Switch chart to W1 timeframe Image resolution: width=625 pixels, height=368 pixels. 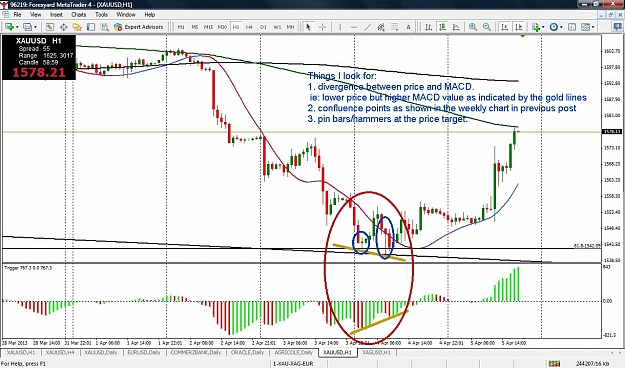(x=277, y=27)
